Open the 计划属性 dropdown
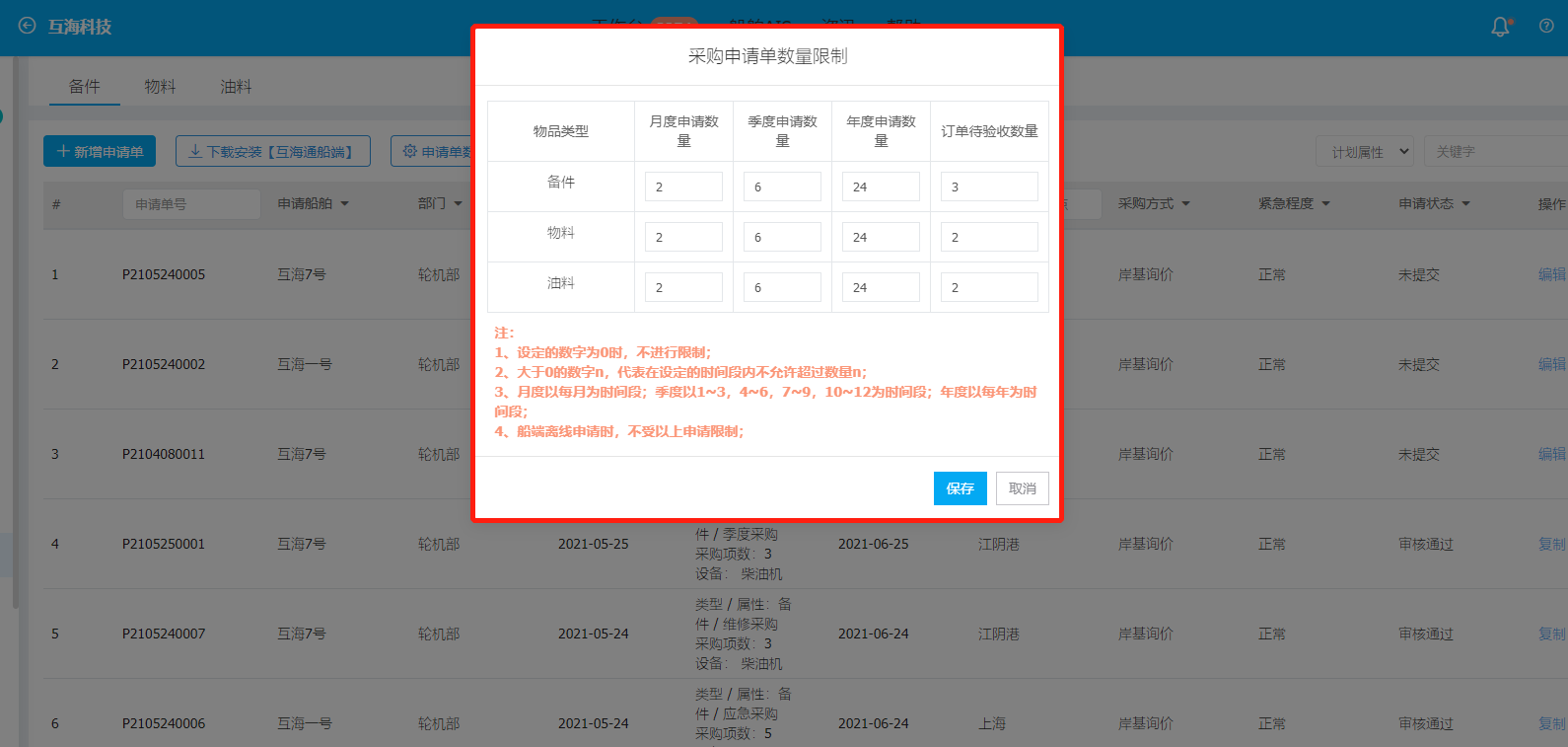The image size is (1568, 747). point(1365,152)
